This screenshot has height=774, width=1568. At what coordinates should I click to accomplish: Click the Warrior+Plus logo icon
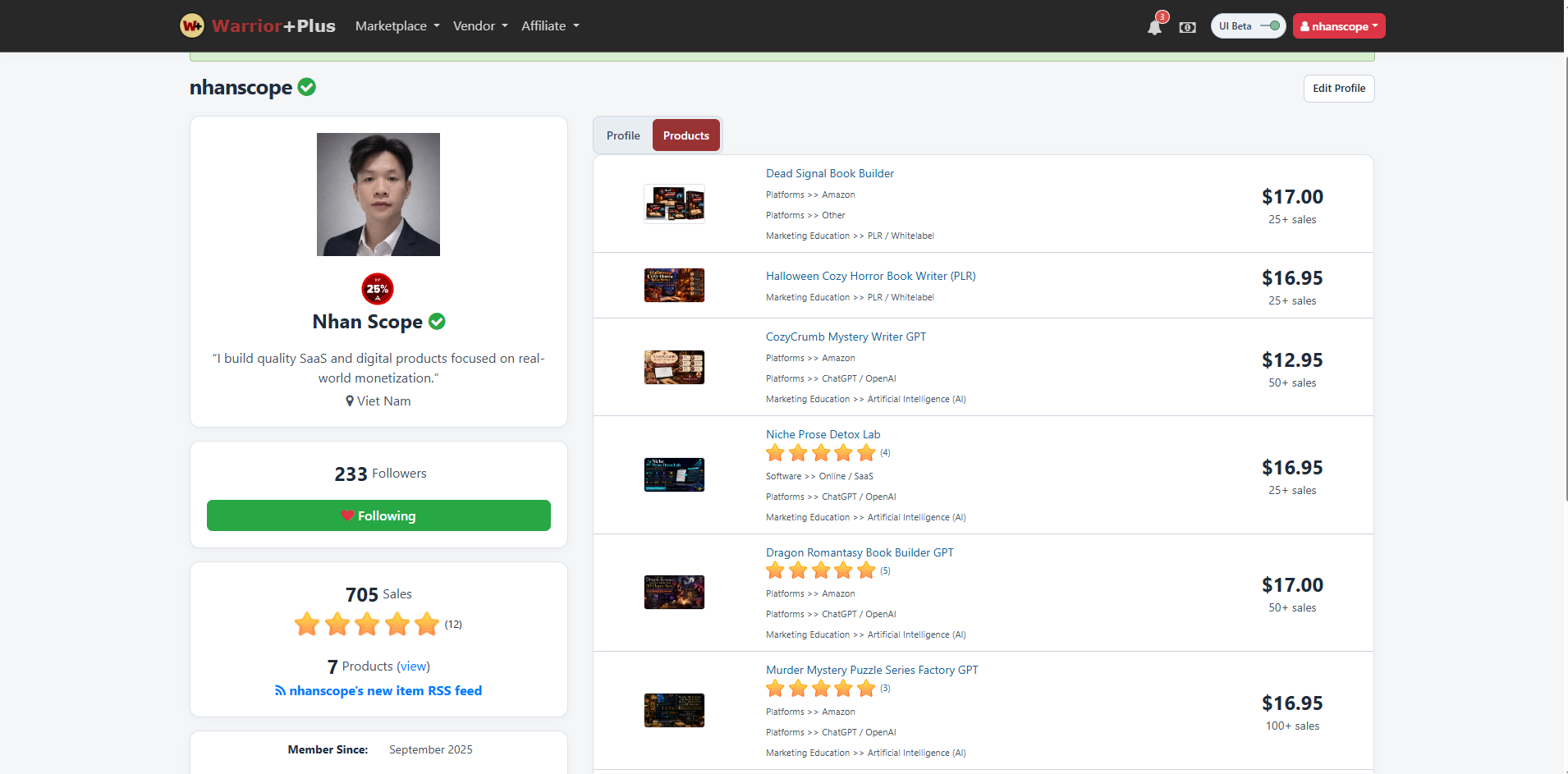[191, 25]
